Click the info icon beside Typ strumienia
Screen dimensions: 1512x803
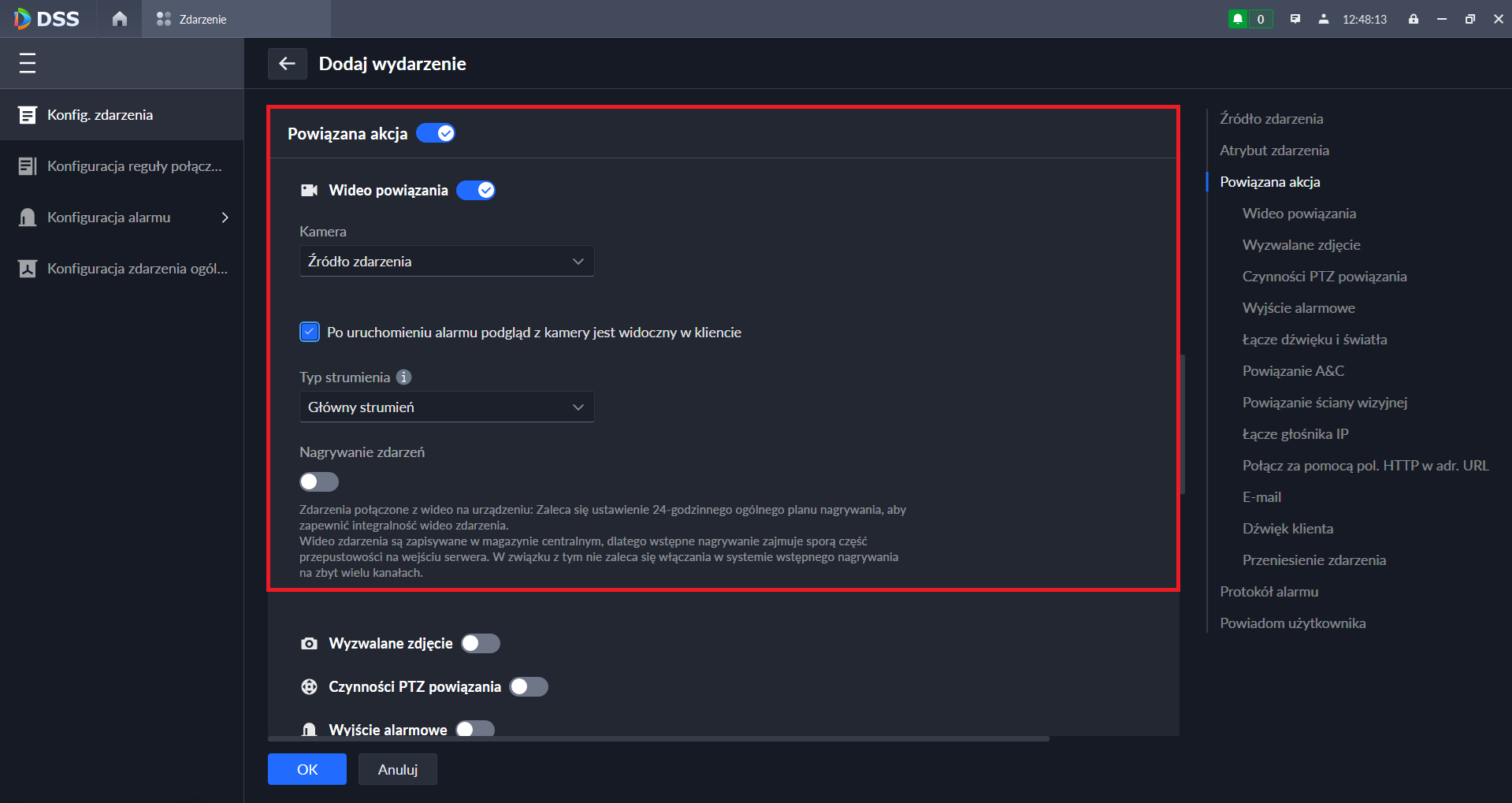[403, 377]
